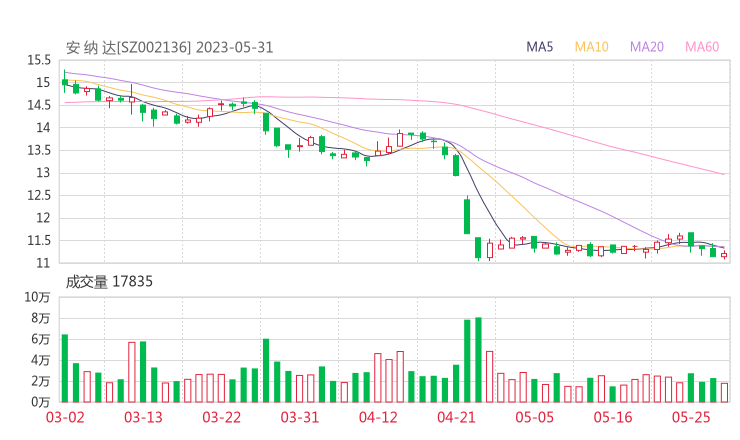
Task: Click the MA10 legend label
Action: pyautogui.click(x=591, y=47)
